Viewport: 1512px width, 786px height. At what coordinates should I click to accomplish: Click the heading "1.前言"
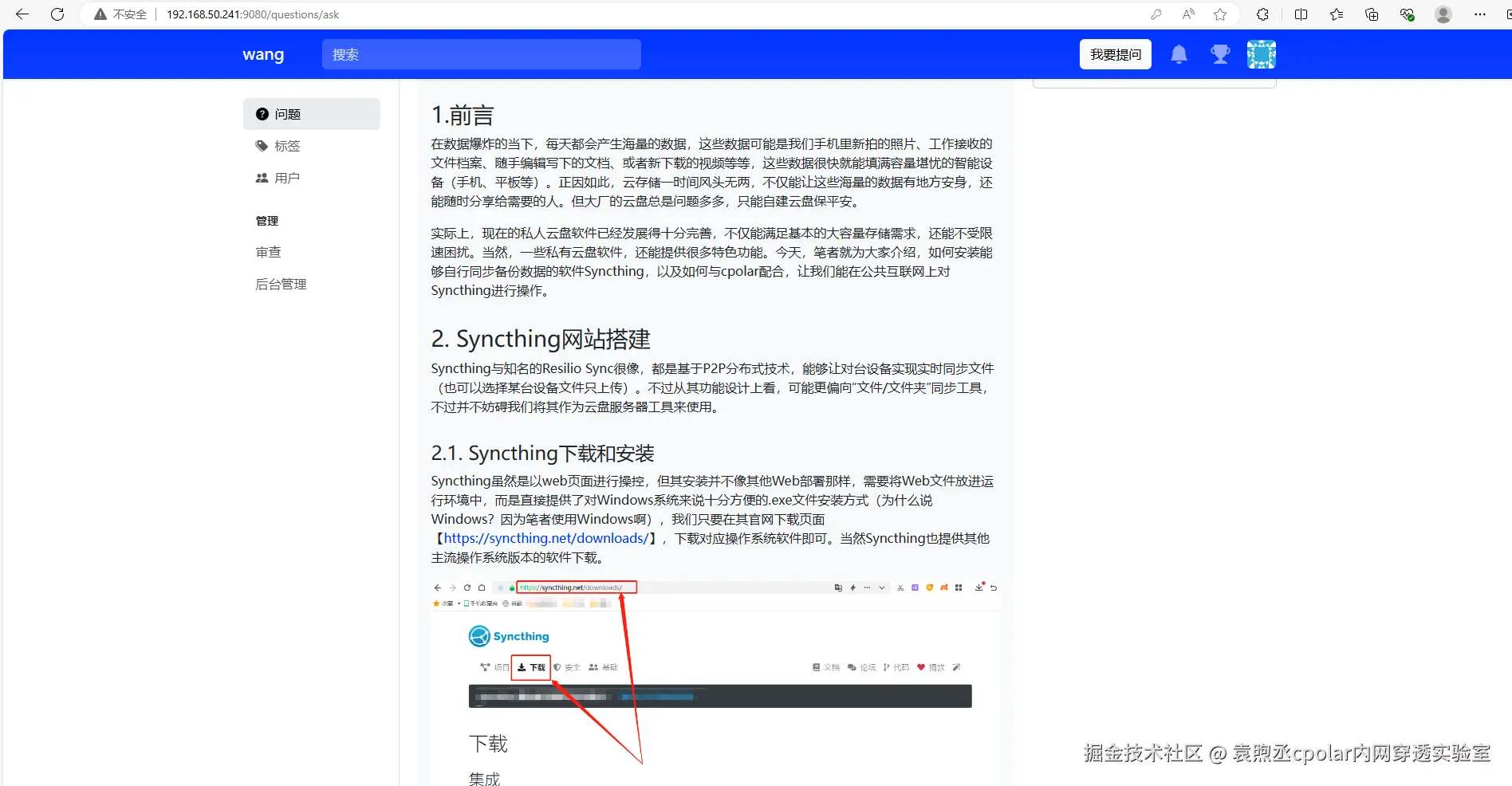[463, 115]
